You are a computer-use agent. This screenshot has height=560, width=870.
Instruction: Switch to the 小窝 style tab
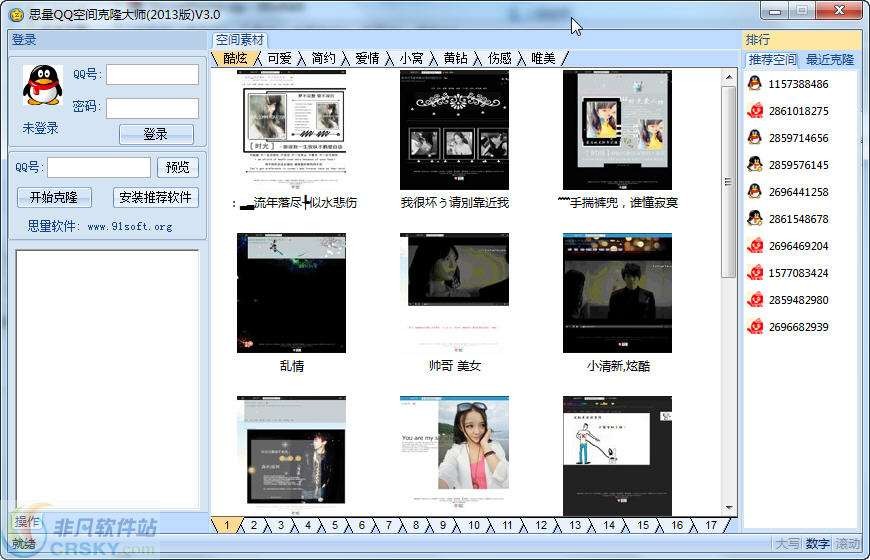pos(411,58)
